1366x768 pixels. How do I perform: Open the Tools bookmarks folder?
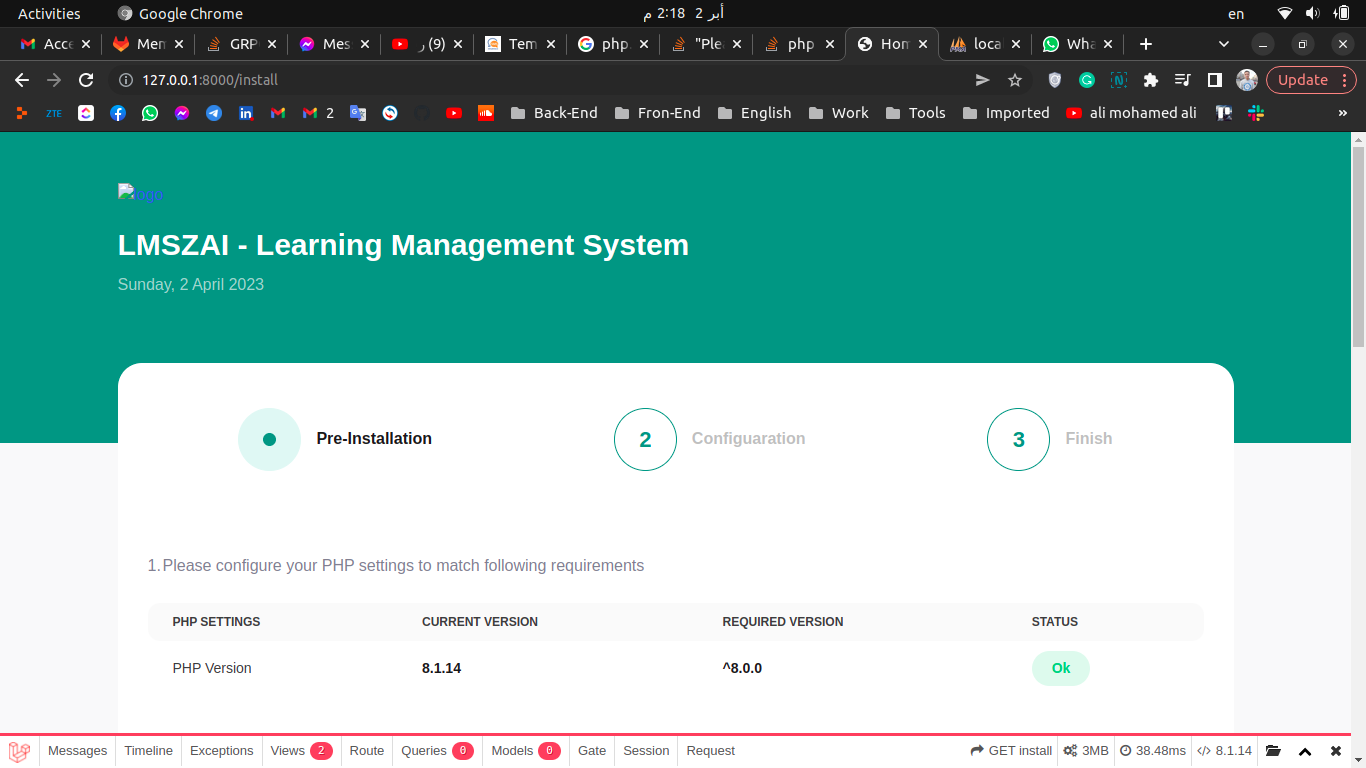[x=915, y=113]
